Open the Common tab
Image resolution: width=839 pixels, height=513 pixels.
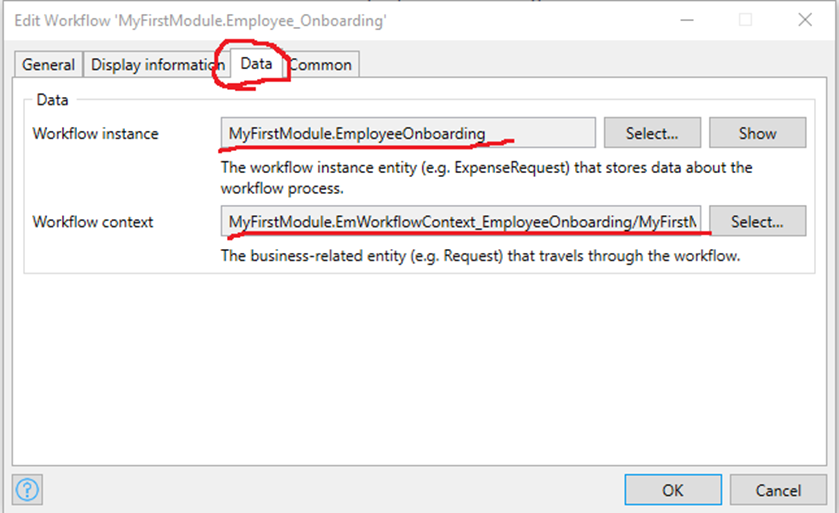pos(321,65)
